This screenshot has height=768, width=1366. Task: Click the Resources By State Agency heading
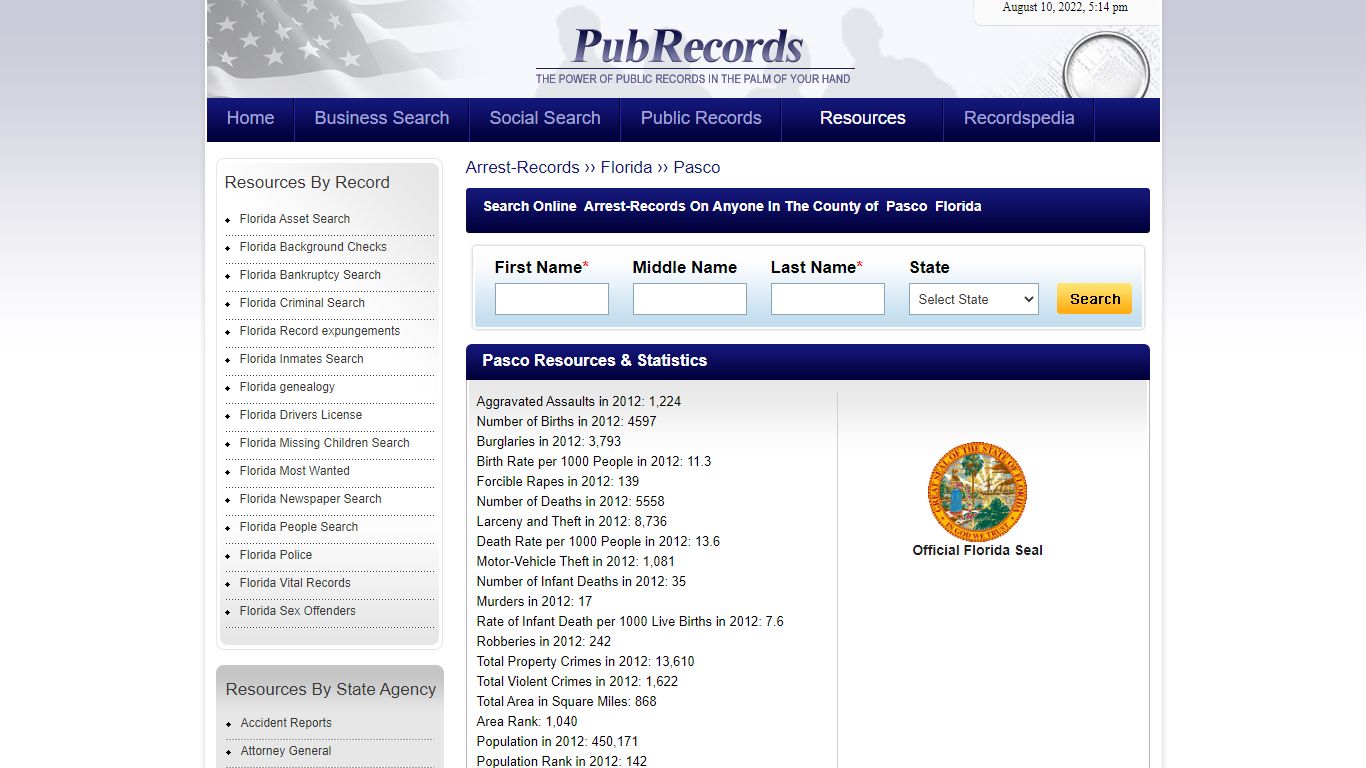click(331, 689)
